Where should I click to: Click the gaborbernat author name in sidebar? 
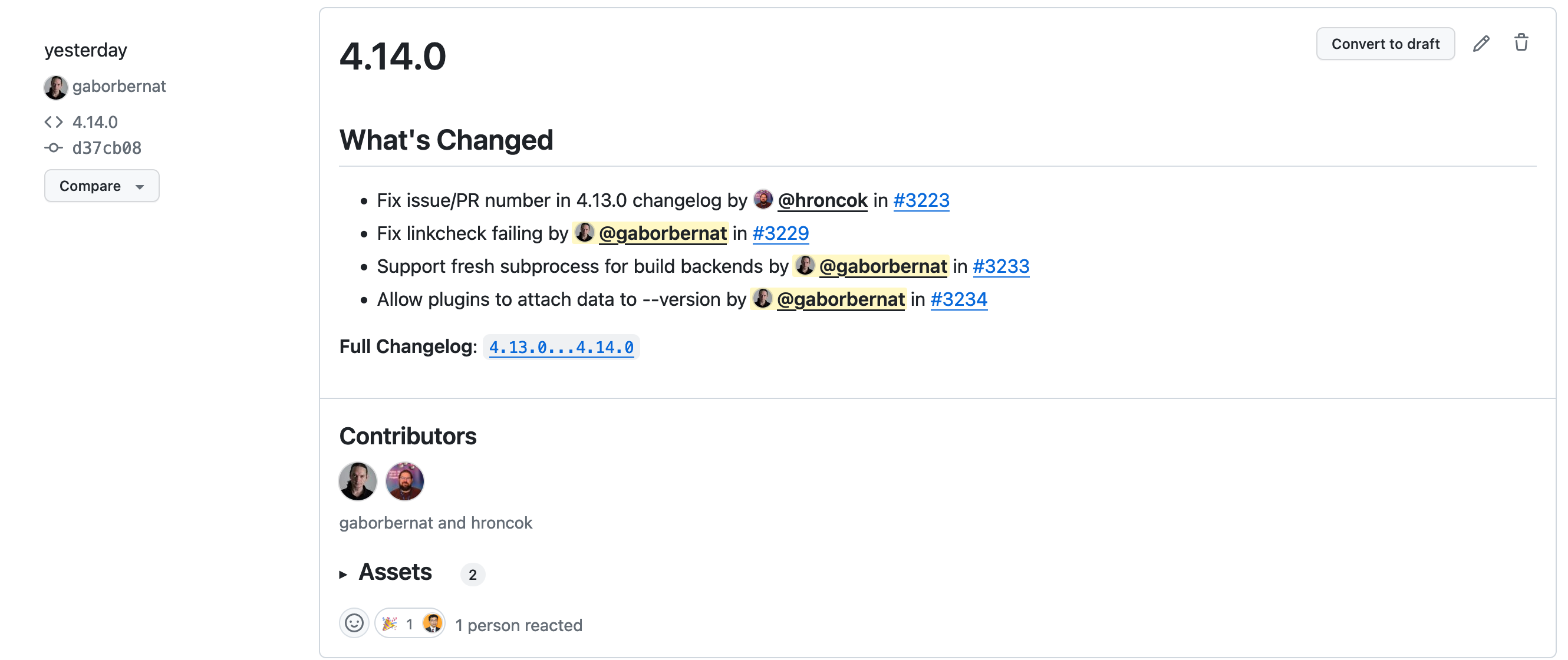(x=118, y=87)
